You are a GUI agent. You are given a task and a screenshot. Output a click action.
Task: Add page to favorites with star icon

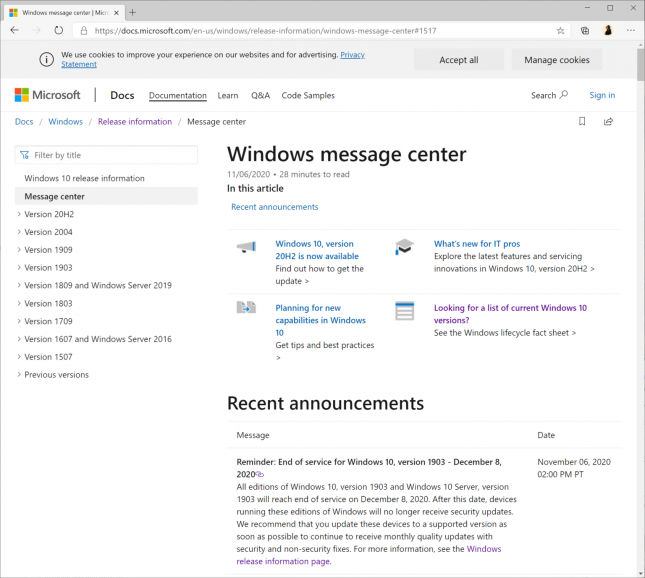560,30
